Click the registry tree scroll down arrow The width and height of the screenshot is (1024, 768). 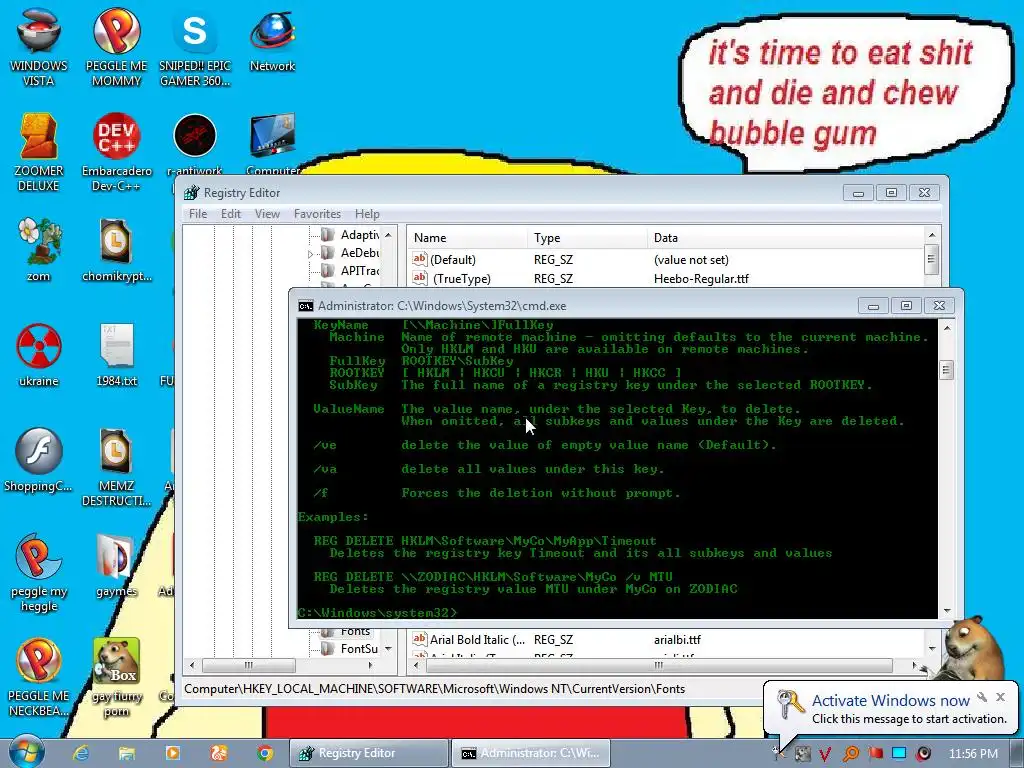coord(388,648)
